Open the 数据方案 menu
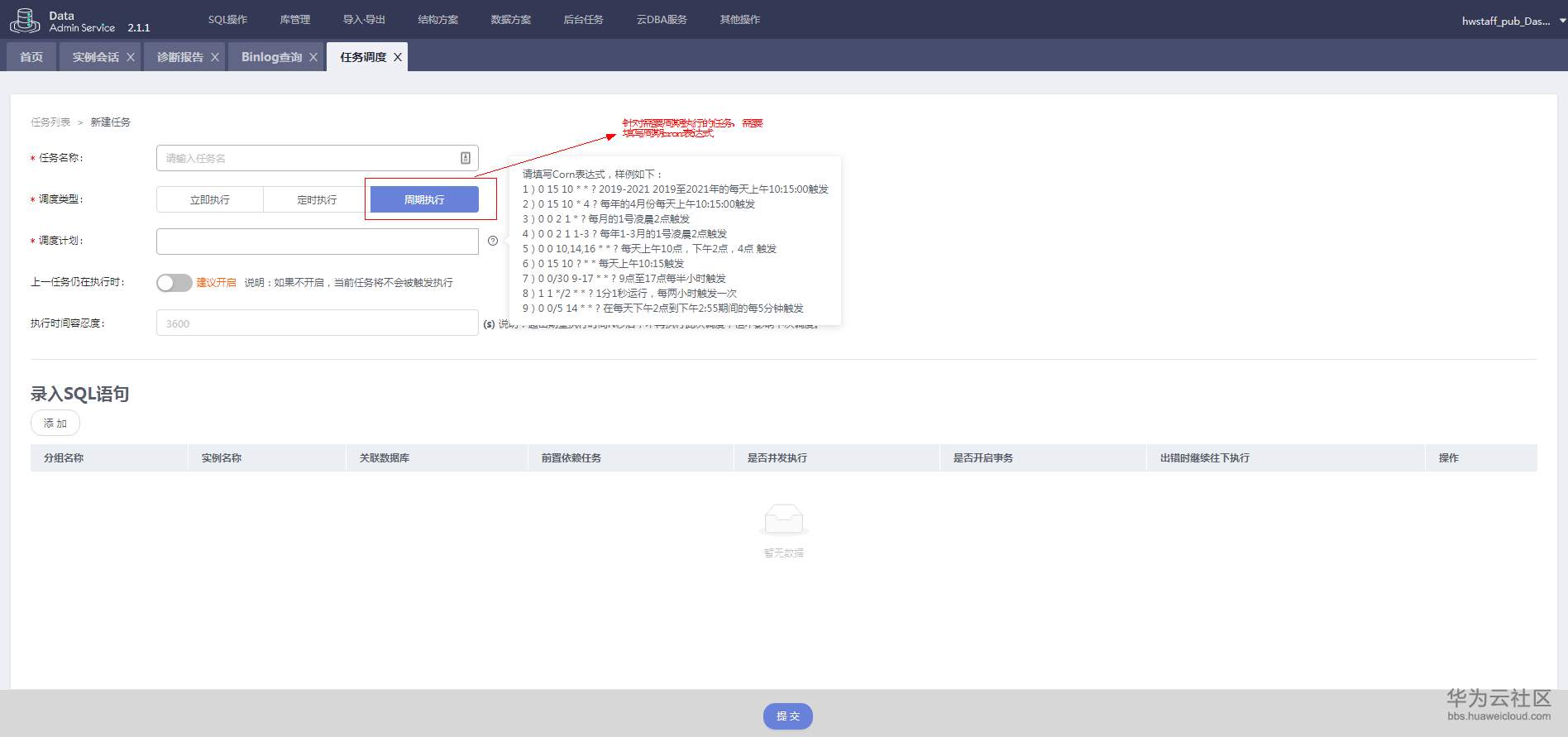The width and height of the screenshot is (1568, 737). click(511, 19)
